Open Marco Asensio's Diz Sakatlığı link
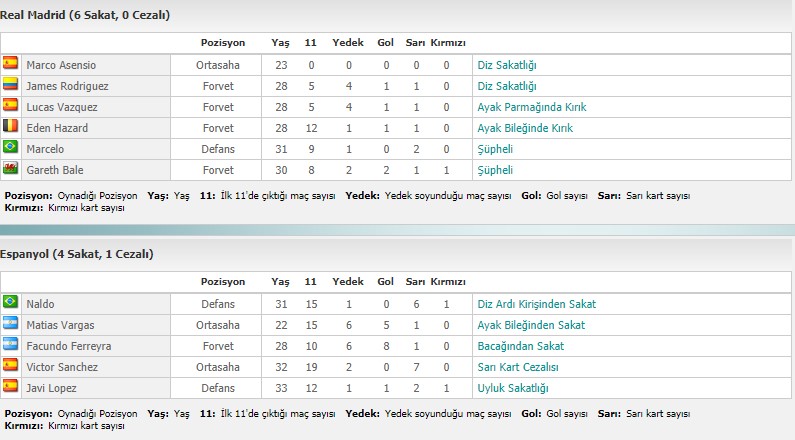Screen dimensions: 795x440 507,65
